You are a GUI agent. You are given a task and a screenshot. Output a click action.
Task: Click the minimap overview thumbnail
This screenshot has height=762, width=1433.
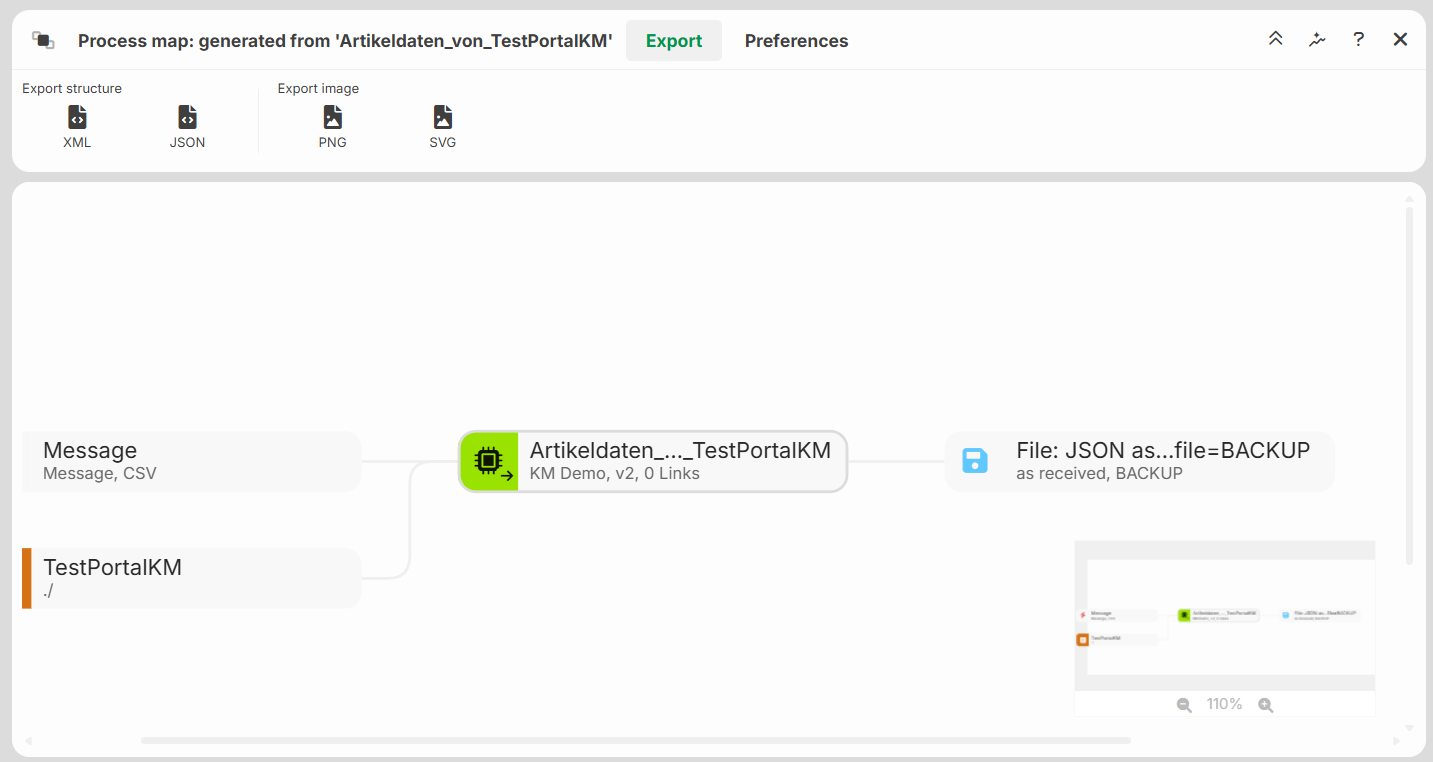point(1225,616)
